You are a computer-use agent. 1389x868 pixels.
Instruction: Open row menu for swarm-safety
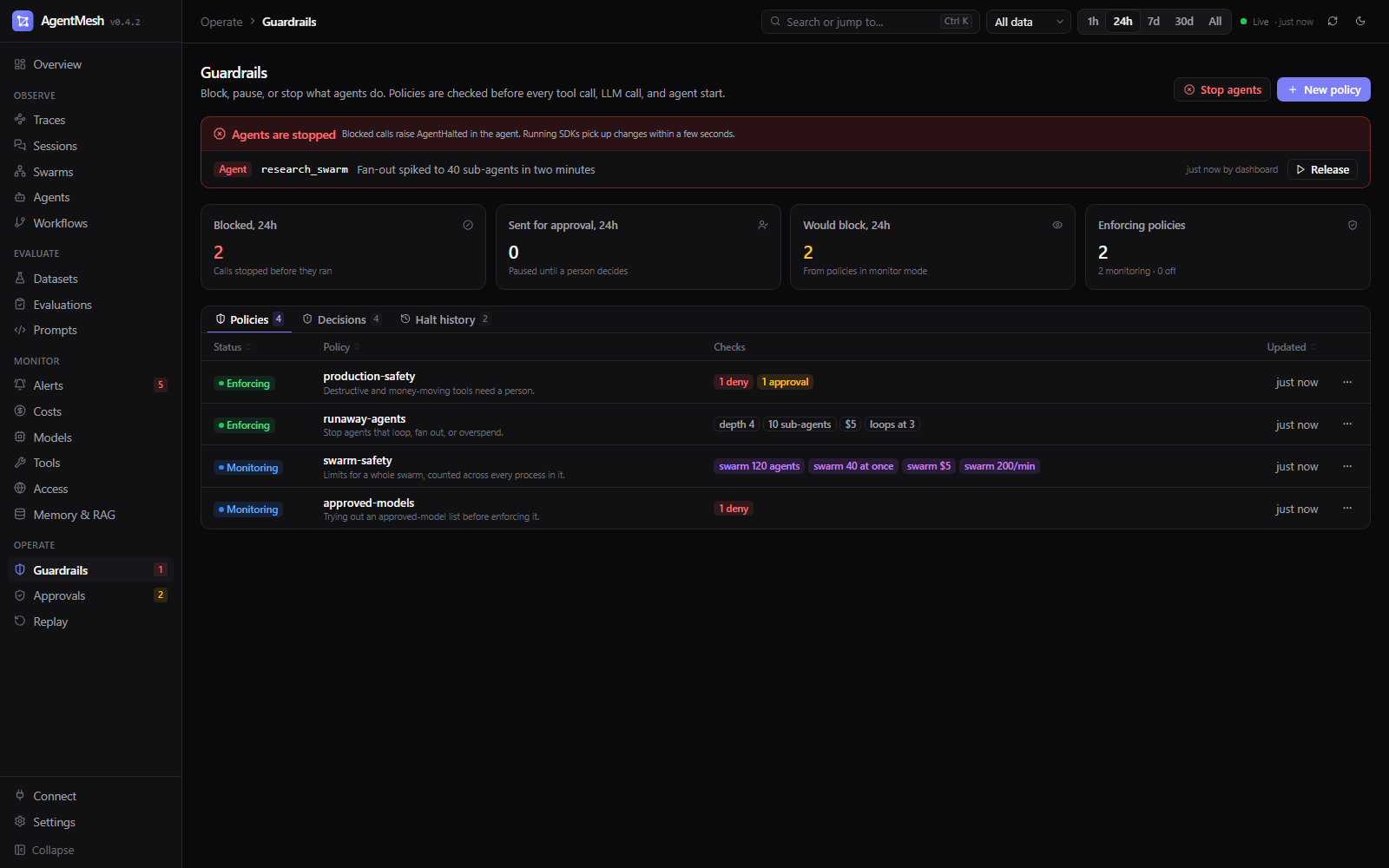point(1347,466)
